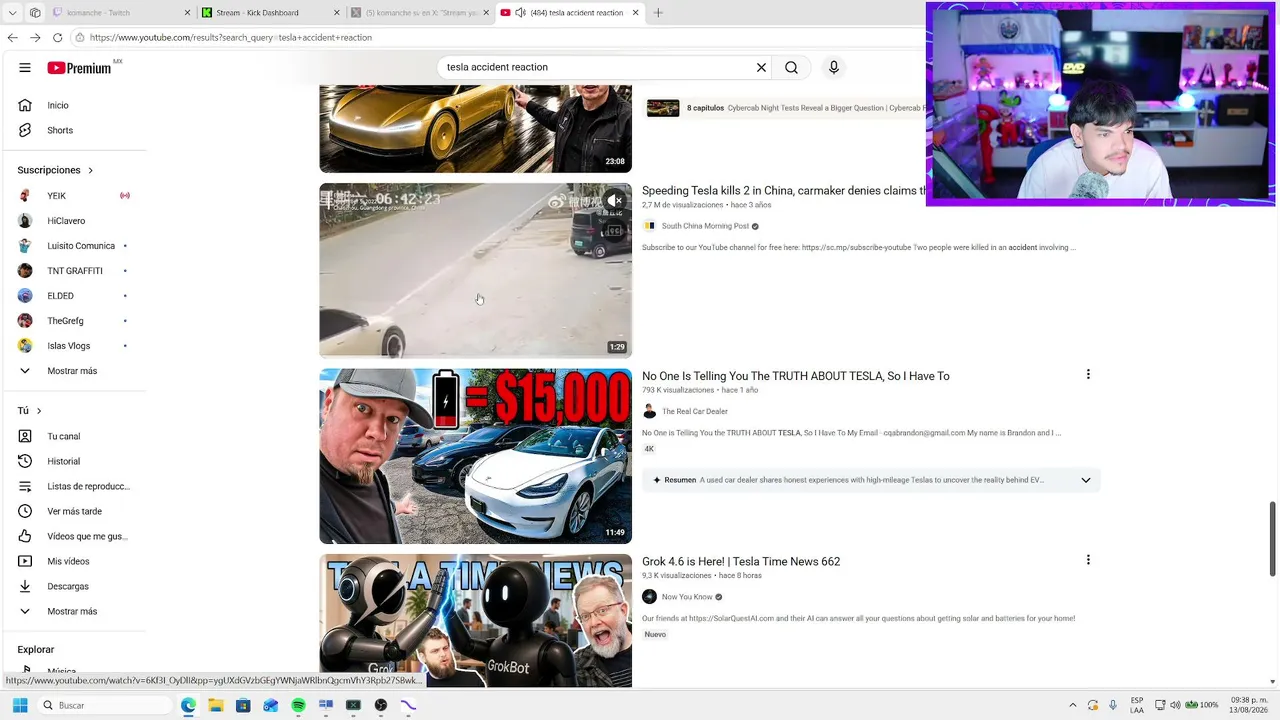Unmute the Speeding Tesla preview video
Viewport: 1280px width, 720px height.
[615, 201]
